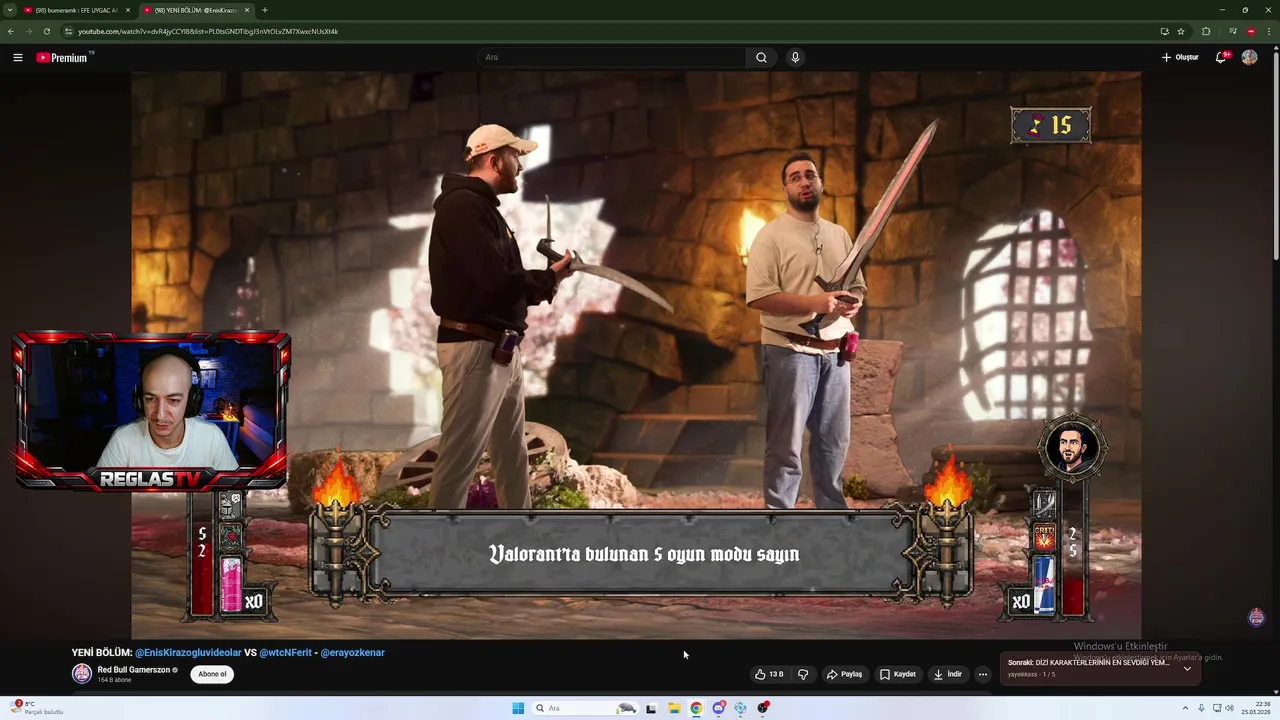The image size is (1280, 720).
Task: Close the 'bumeramk : EFE UYGAC' tab
Action: pos(127,10)
